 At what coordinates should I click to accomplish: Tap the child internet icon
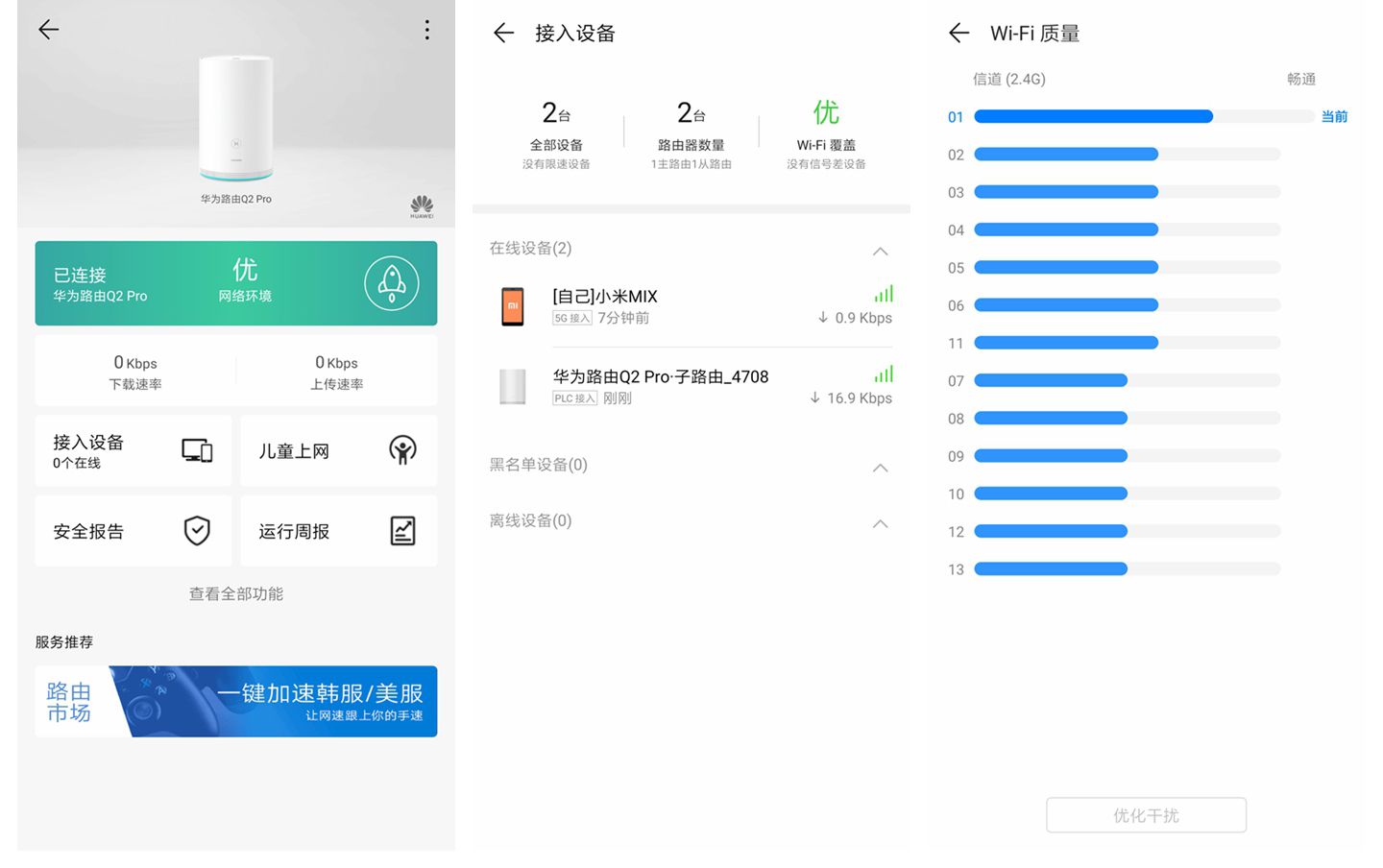coord(402,450)
